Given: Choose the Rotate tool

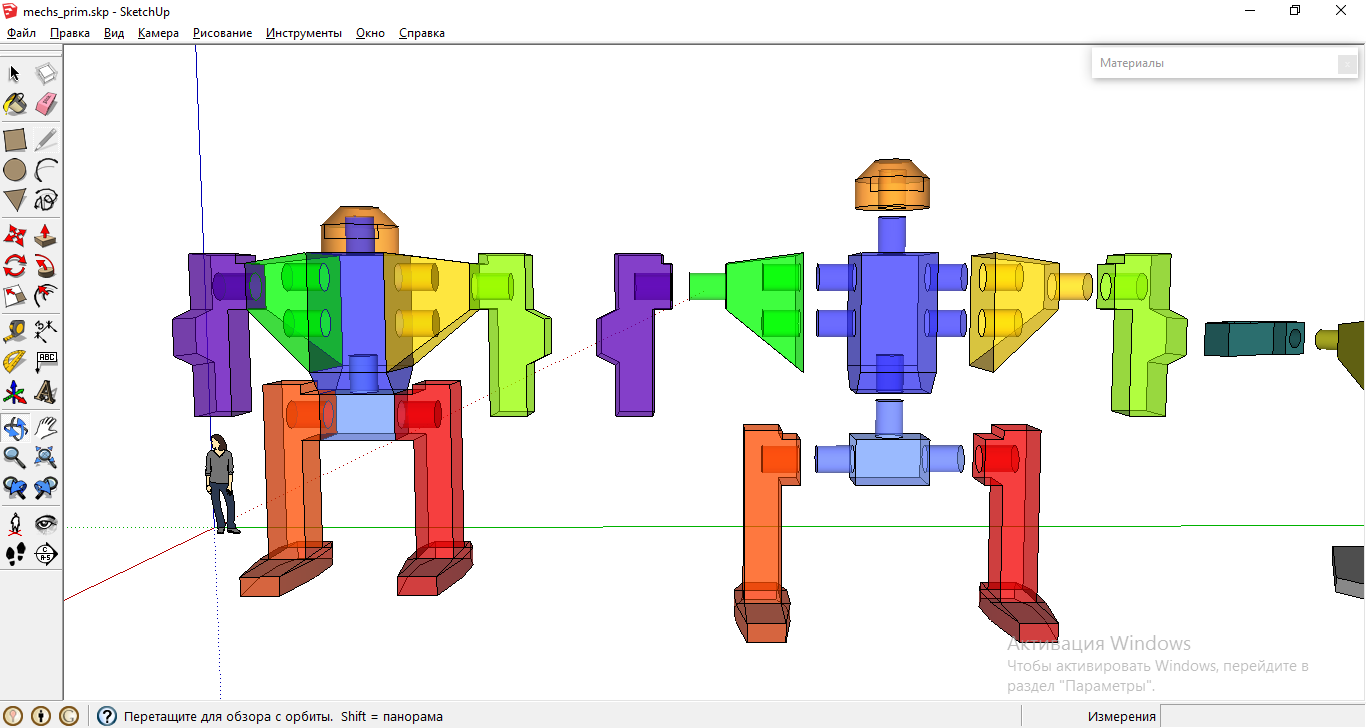Looking at the screenshot, I should click(x=15, y=266).
